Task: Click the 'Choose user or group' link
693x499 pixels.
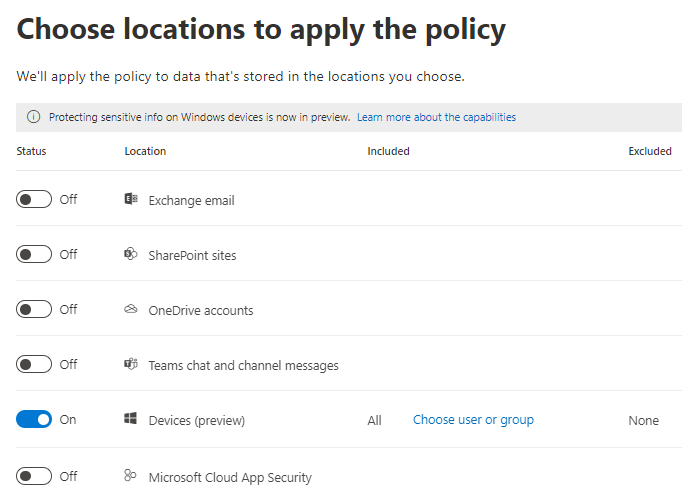Action: tap(473, 420)
